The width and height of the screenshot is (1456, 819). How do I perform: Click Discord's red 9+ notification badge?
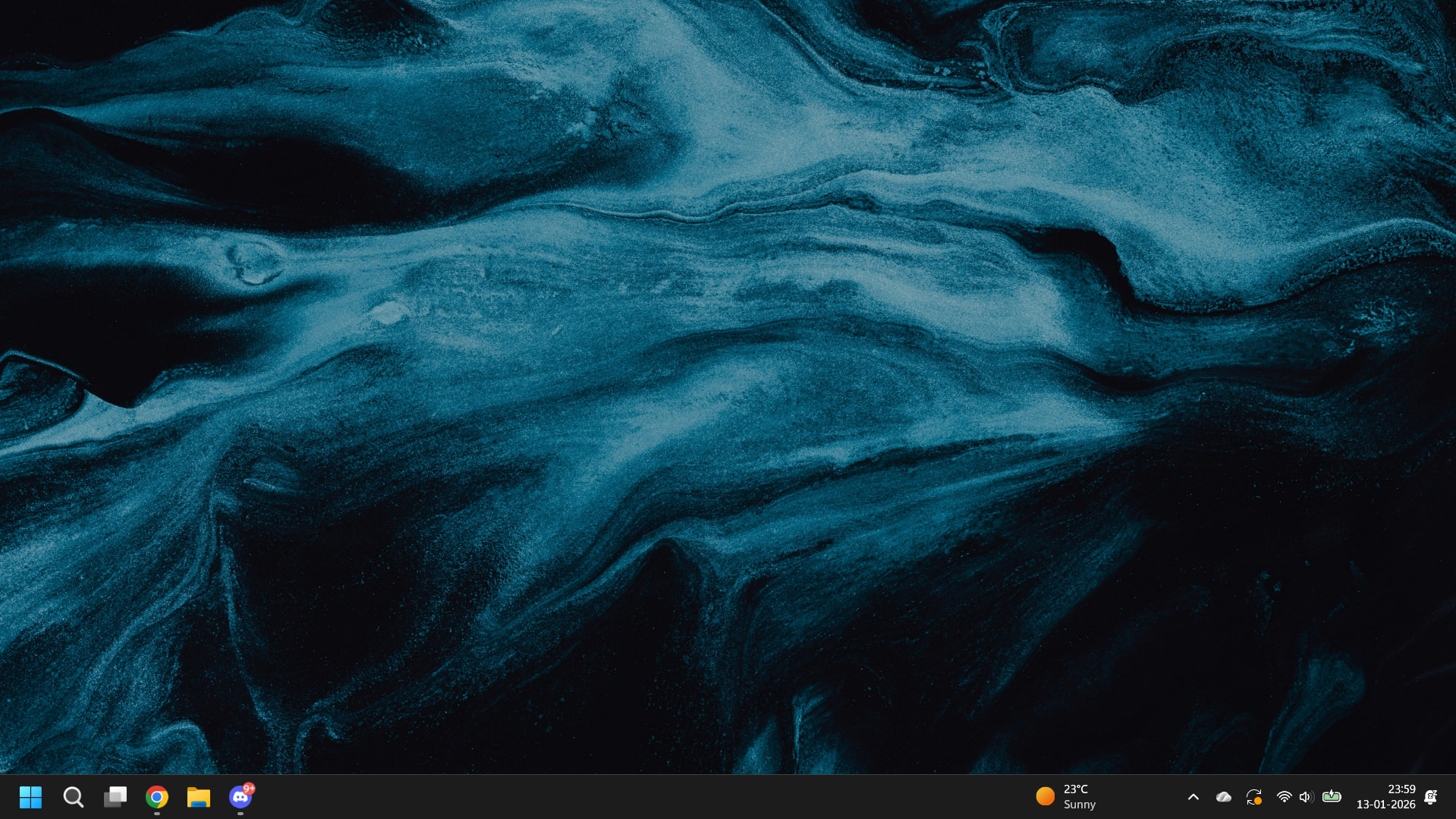[x=249, y=789]
